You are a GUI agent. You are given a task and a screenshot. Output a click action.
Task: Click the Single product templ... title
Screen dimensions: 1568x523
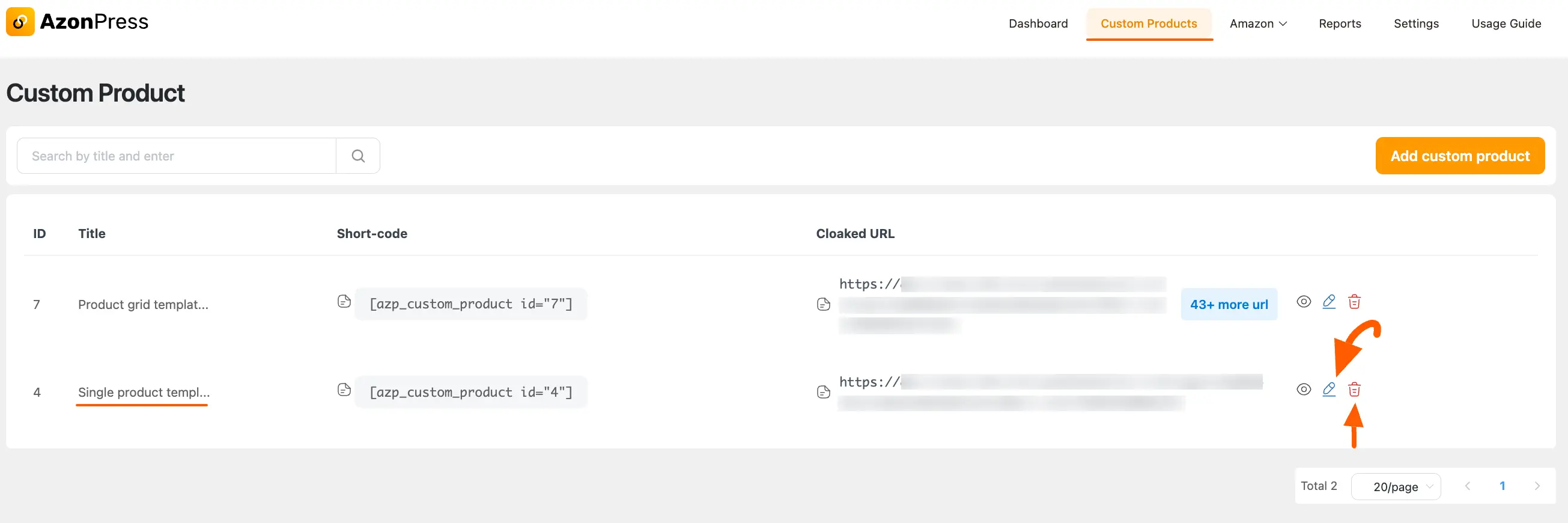coord(144,392)
